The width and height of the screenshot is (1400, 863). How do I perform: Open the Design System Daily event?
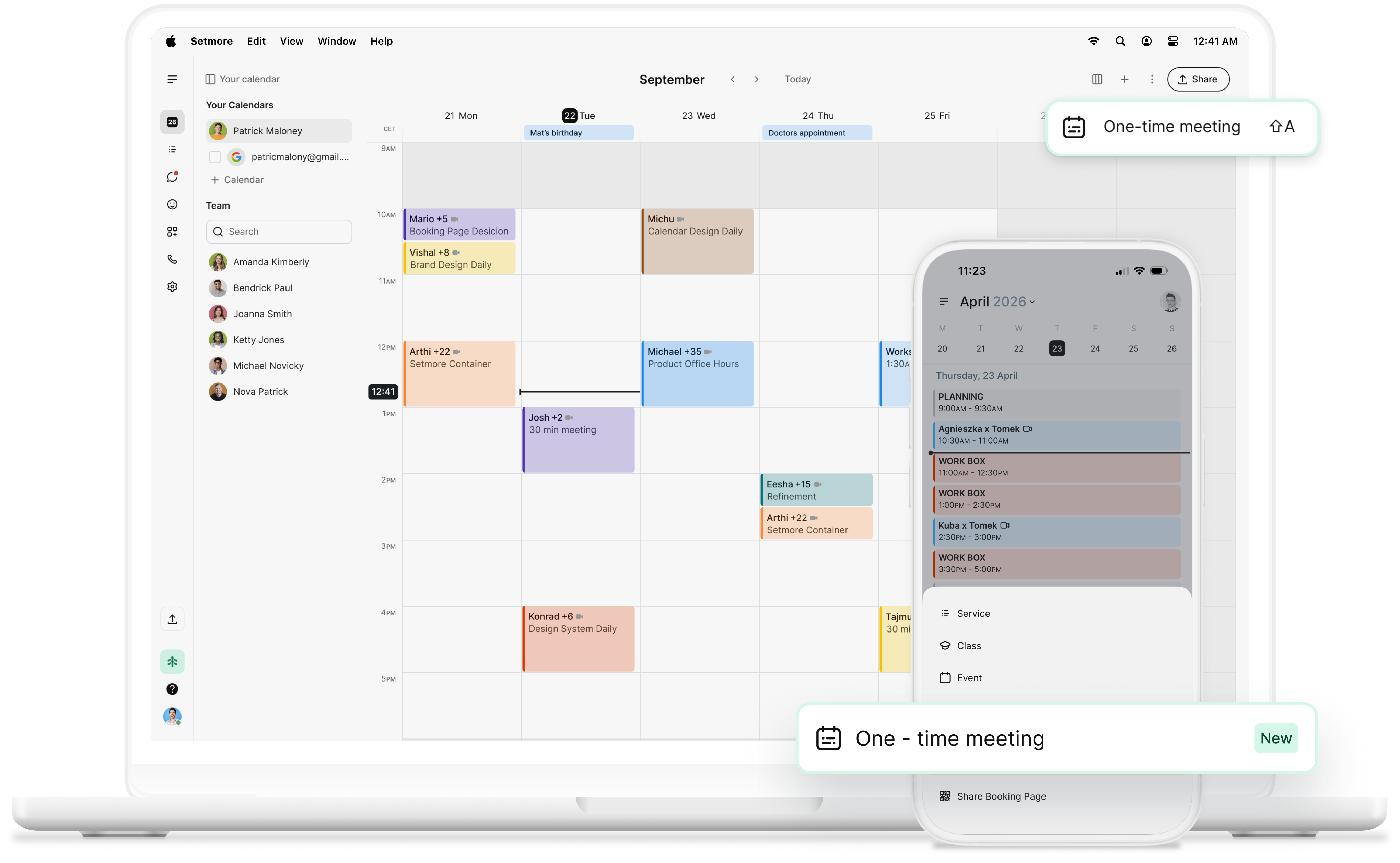coord(579,639)
